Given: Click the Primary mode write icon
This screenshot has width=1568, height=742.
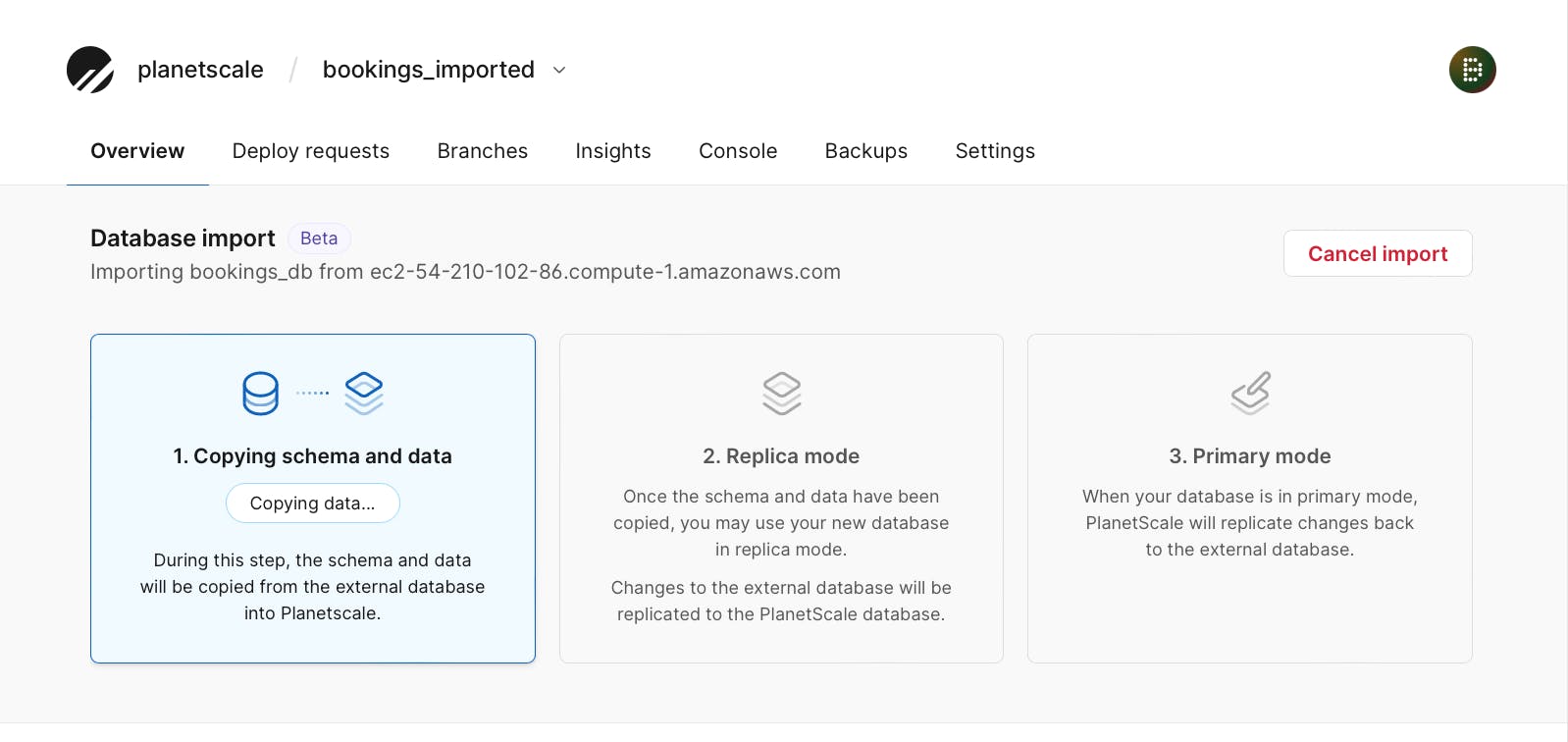Looking at the screenshot, I should click(1250, 394).
